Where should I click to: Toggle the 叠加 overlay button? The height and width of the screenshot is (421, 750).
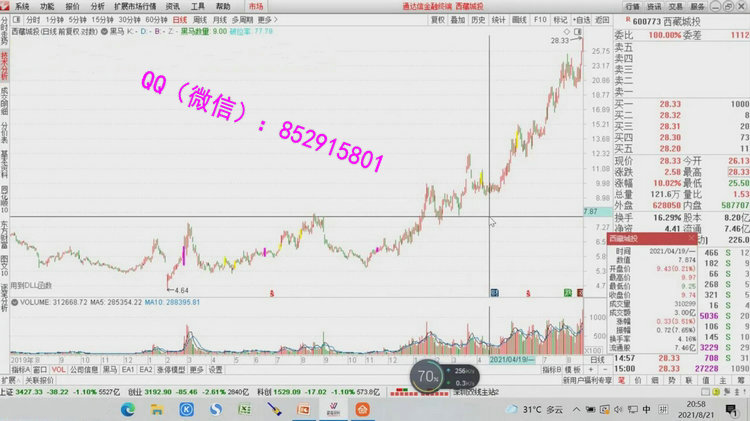pos(457,19)
